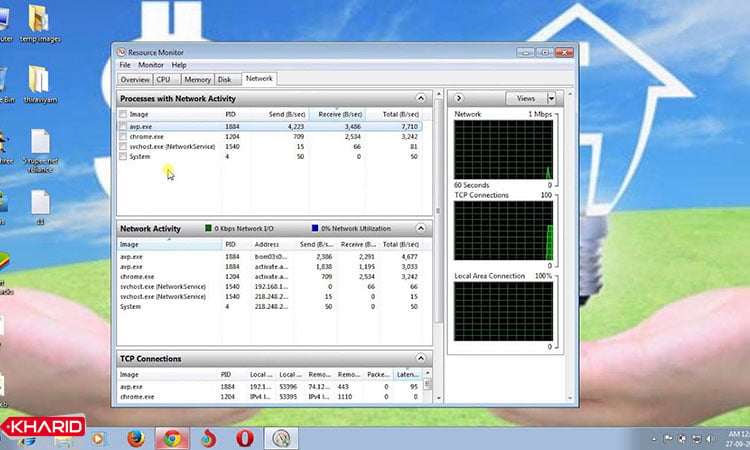Click the Views button

[526, 99]
